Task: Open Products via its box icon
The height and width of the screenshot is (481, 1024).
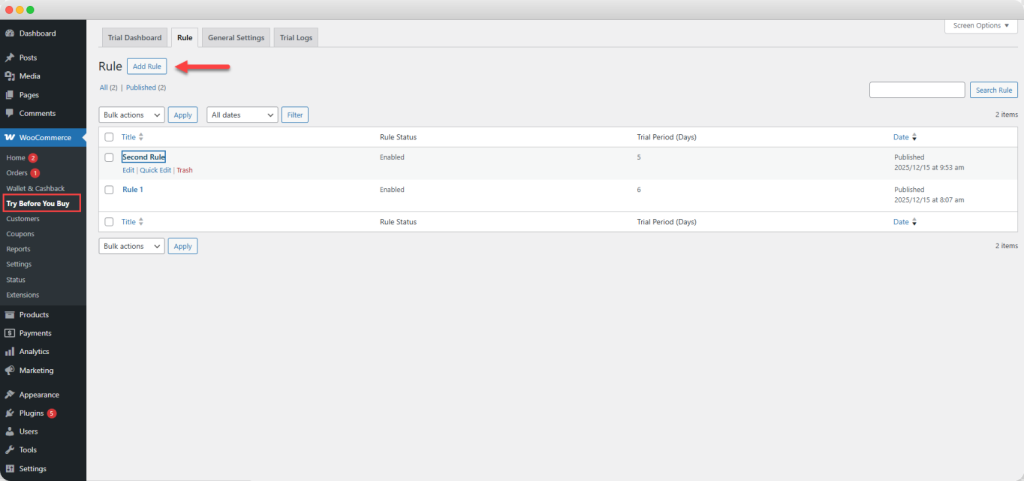Action: tap(10, 315)
